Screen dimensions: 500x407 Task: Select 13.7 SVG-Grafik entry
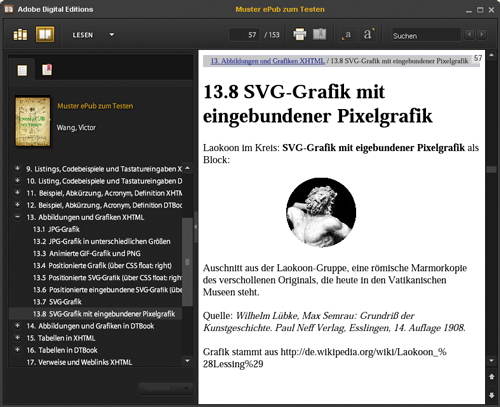[x=57, y=302]
